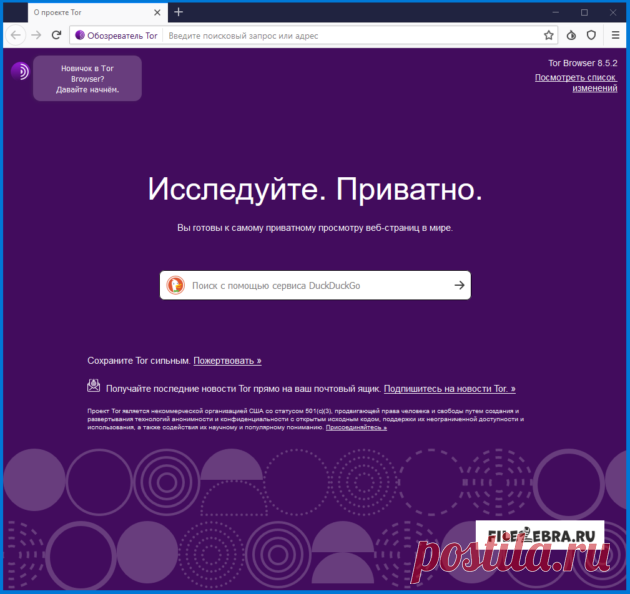Click the Исследуйте. Приватно. heading
The width and height of the screenshot is (630, 594).
(315, 189)
